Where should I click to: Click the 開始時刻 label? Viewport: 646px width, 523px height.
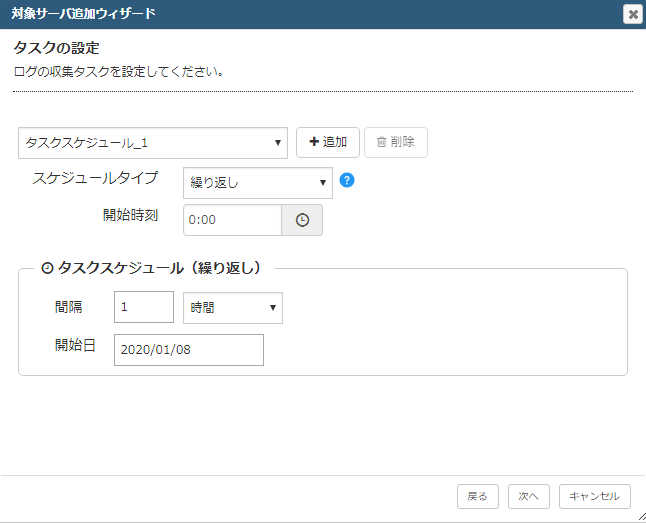(130, 215)
